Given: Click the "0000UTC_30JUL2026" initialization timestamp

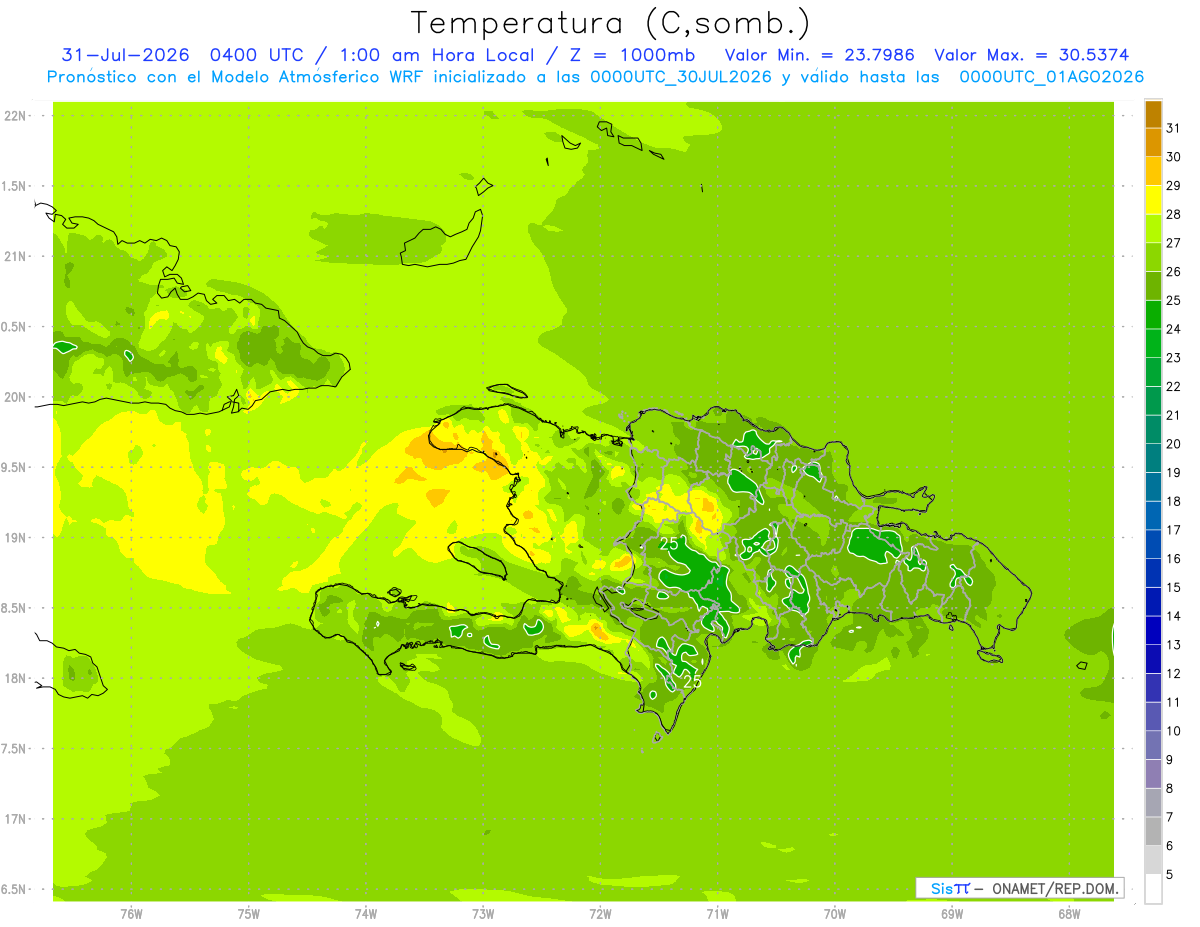Looking at the screenshot, I should tap(681, 77).
